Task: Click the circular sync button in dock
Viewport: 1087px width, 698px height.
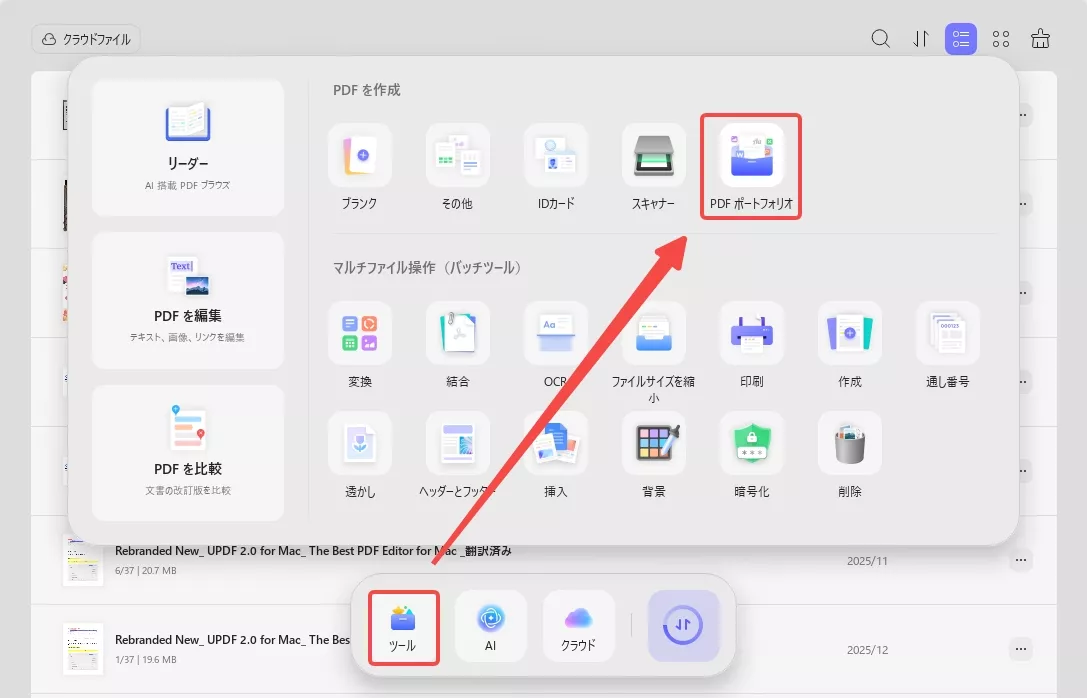Action: (x=683, y=625)
